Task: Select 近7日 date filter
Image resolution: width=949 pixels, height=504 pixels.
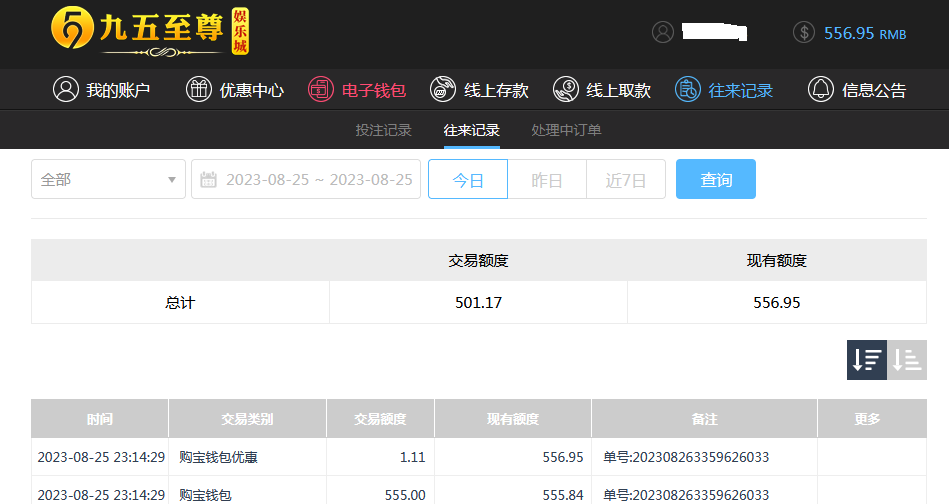Action: tap(626, 179)
